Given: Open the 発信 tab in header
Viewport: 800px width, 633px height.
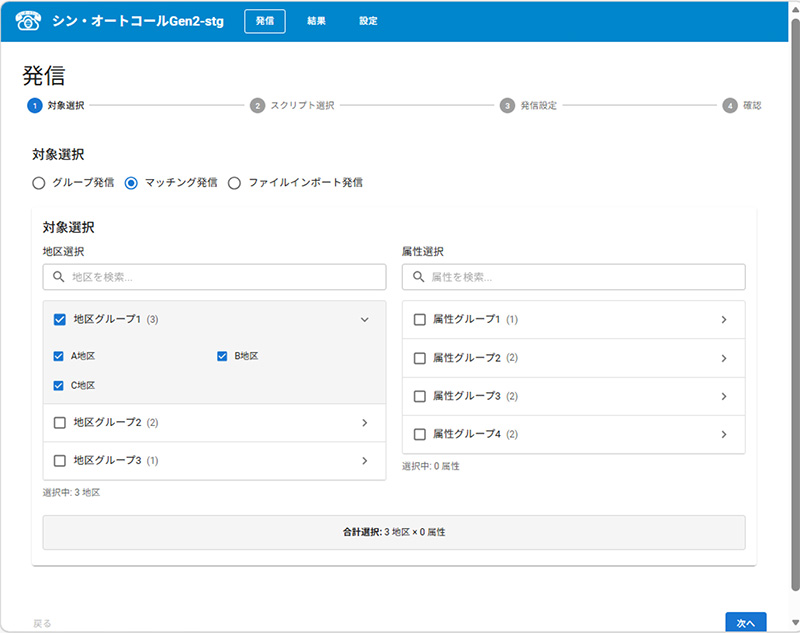Looking at the screenshot, I should 265,21.
